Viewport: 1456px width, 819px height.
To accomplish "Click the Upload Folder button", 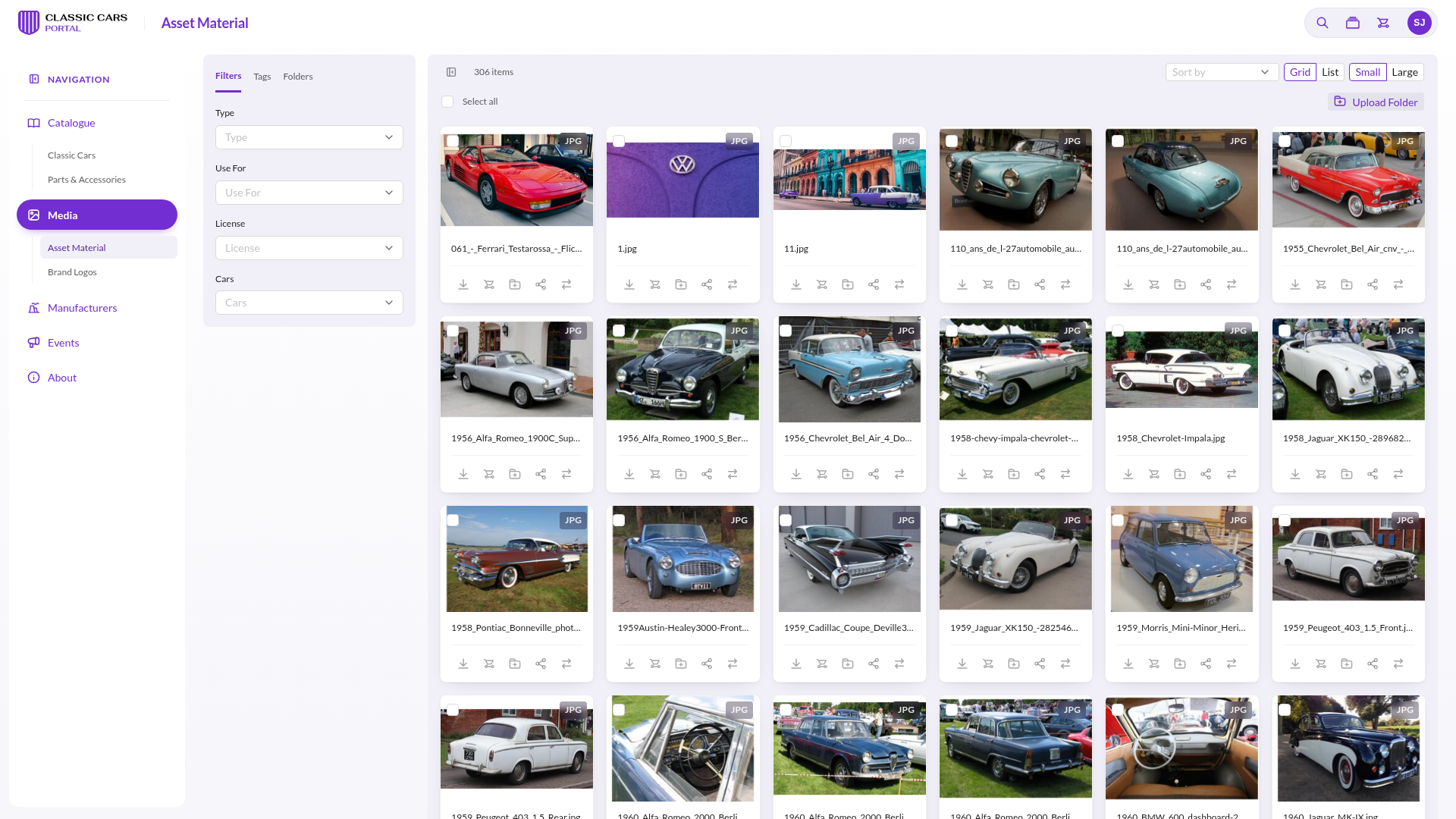I will point(1376,102).
